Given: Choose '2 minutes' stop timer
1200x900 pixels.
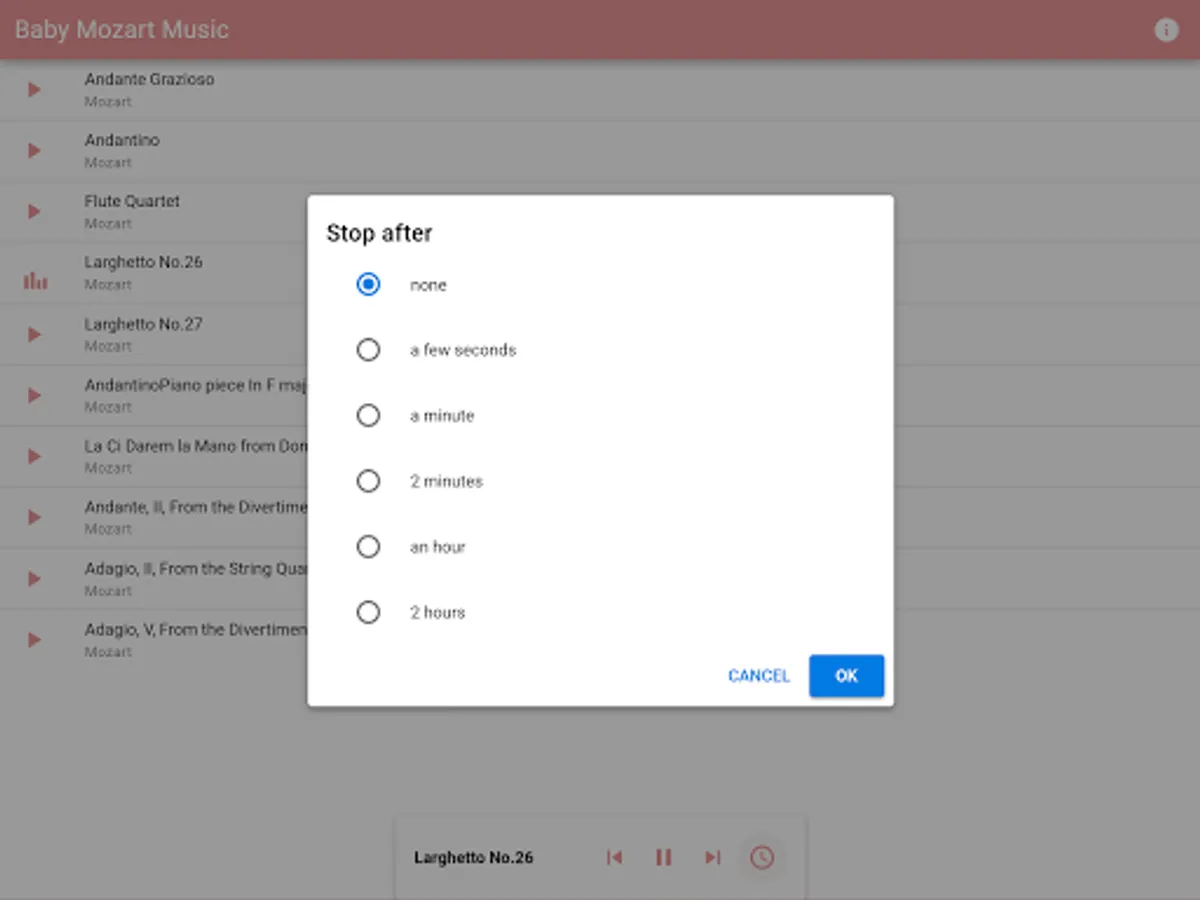Looking at the screenshot, I should point(369,481).
